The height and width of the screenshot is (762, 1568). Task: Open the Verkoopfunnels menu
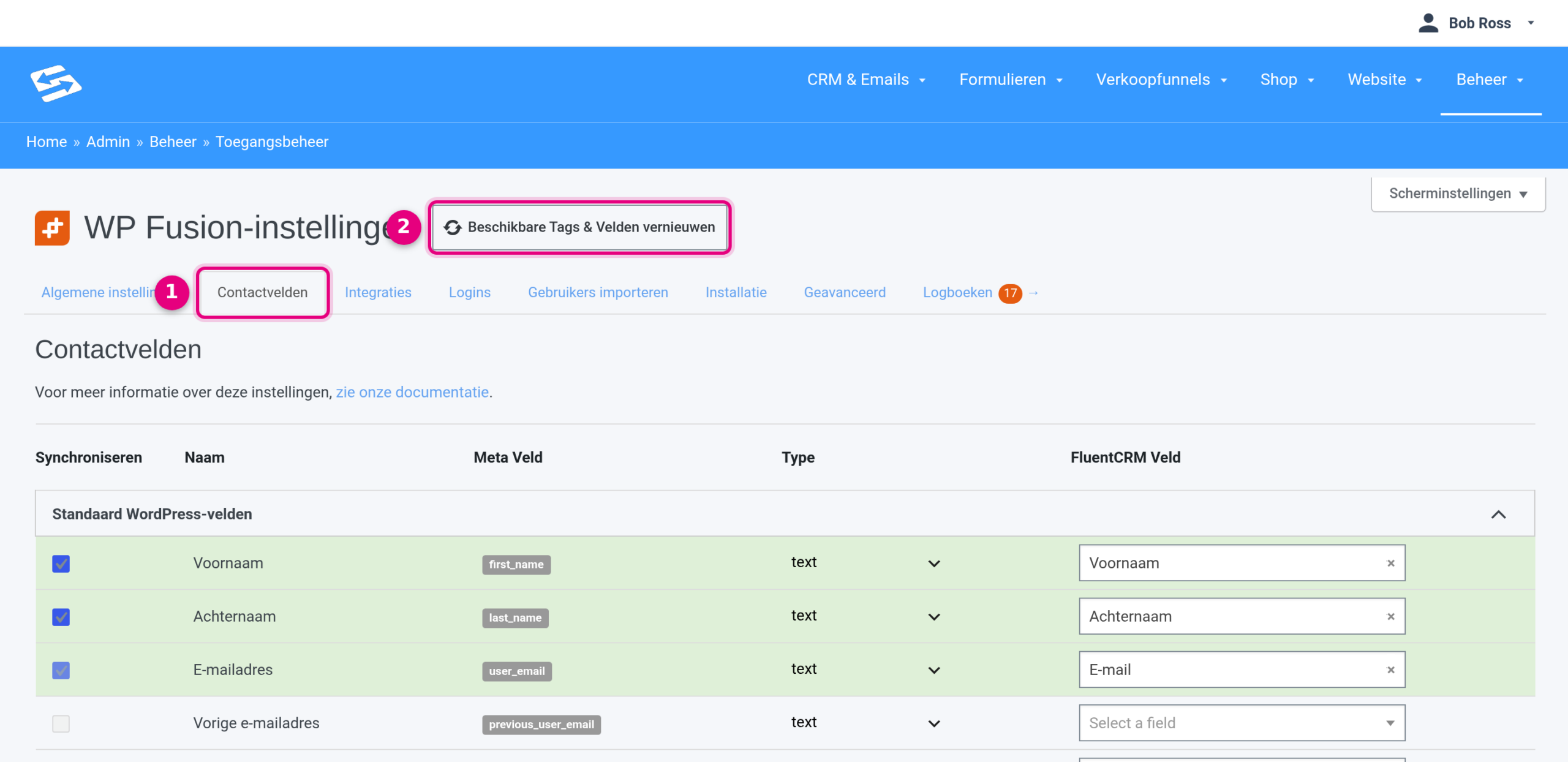tap(1161, 80)
